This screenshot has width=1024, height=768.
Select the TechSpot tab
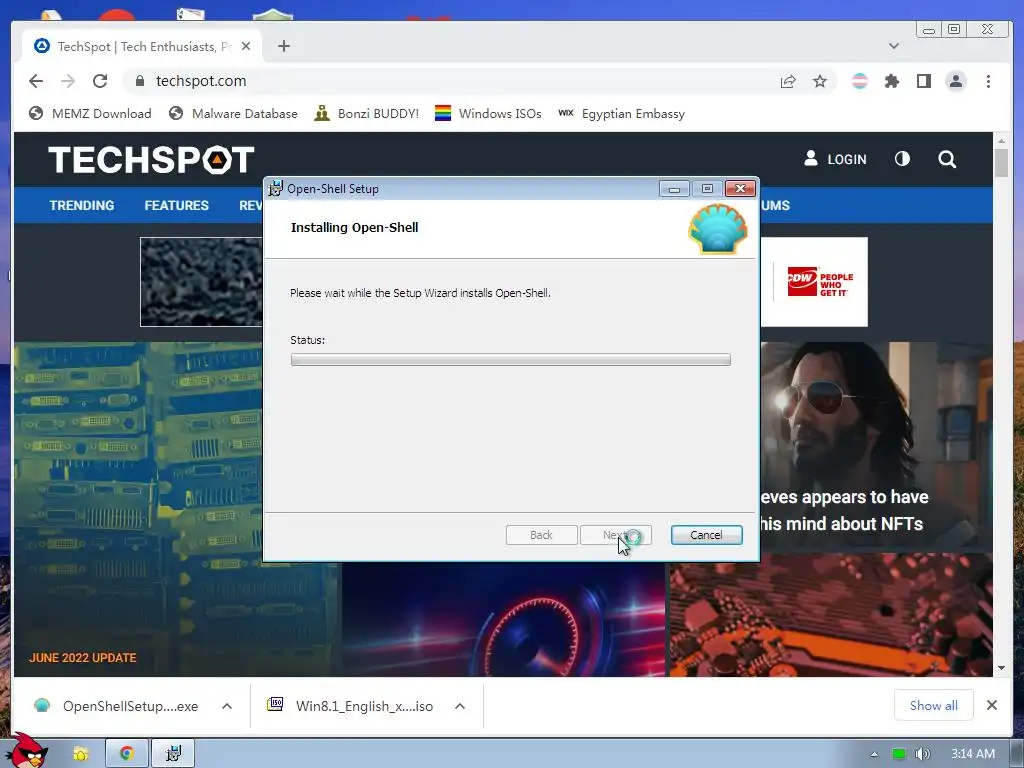[142, 46]
